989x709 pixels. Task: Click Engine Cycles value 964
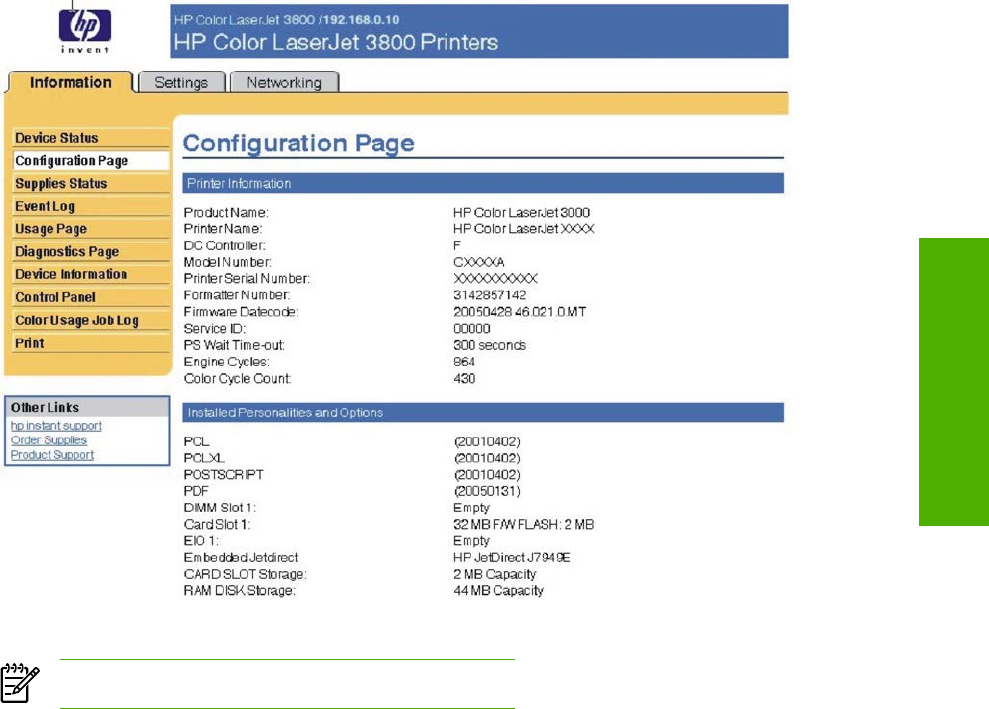coord(464,361)
